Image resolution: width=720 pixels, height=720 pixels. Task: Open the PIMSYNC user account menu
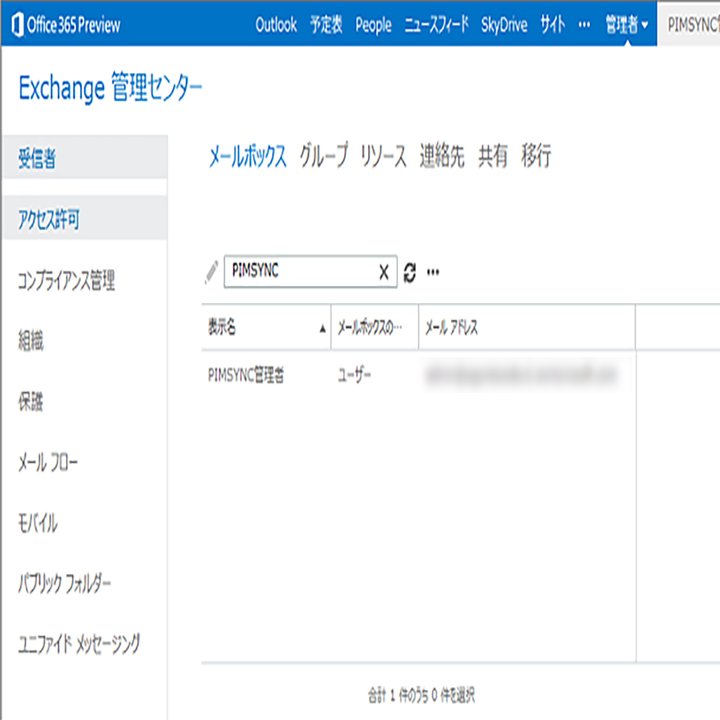point(692,24)
